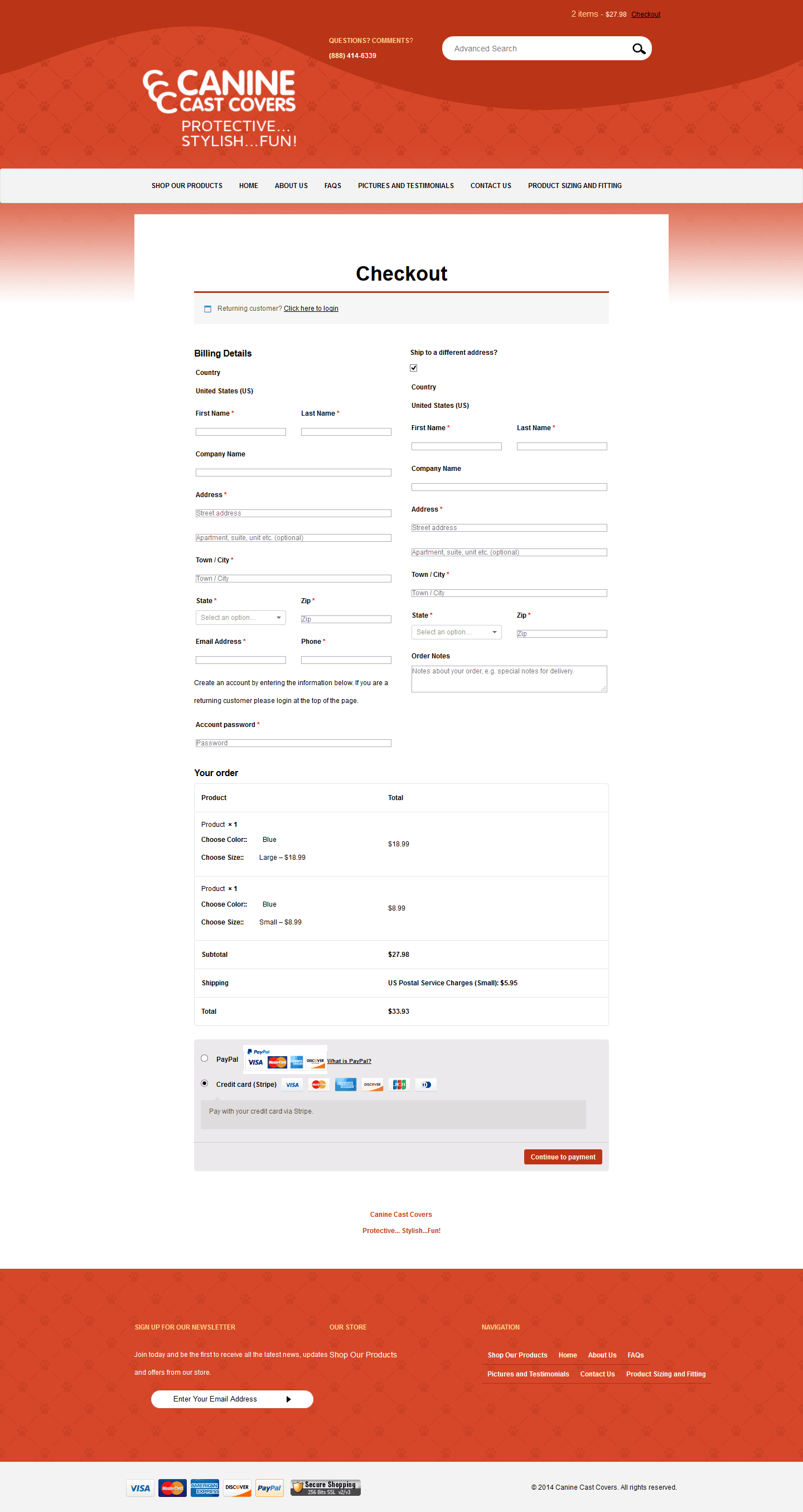Focus the billing Town / City field
This screenshot has height=1512, width=803.
293,579
